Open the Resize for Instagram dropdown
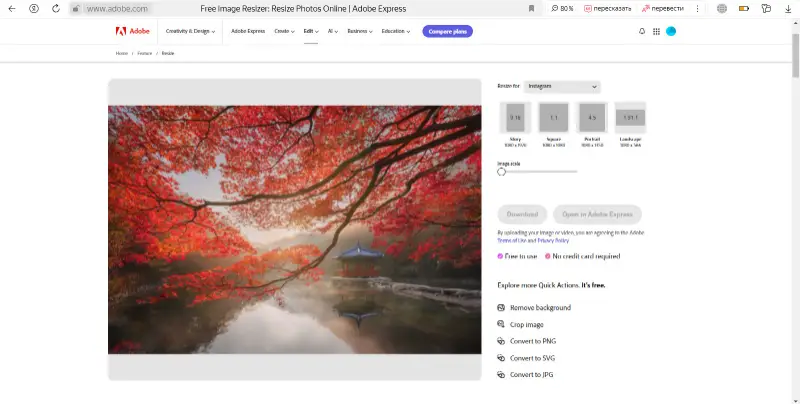 click(x=562, y=86)
